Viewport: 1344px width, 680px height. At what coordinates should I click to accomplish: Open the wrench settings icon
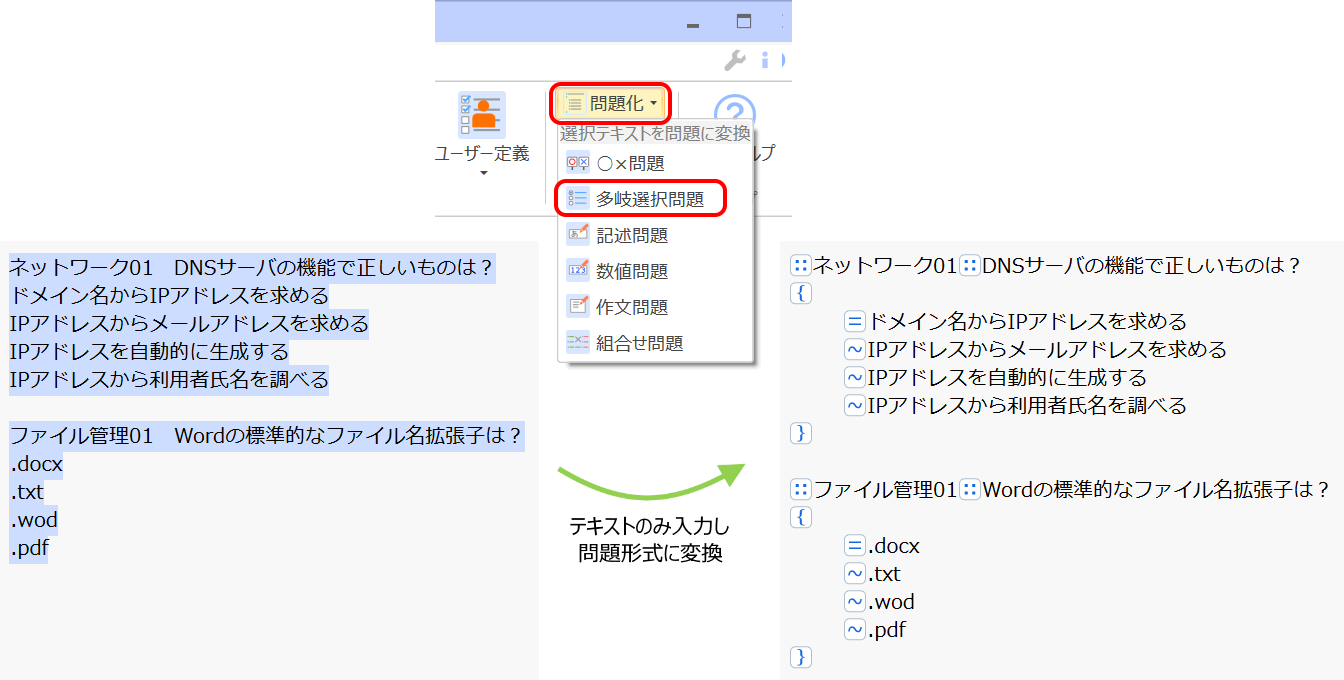[735, 61]
